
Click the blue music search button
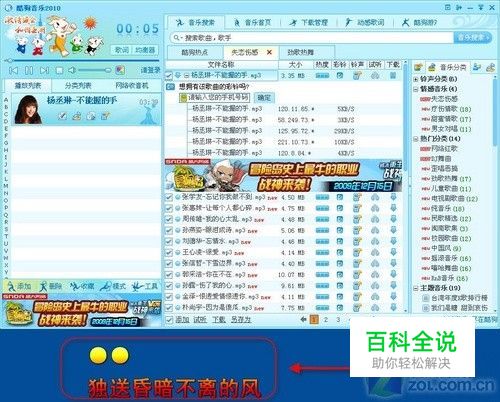472,37
